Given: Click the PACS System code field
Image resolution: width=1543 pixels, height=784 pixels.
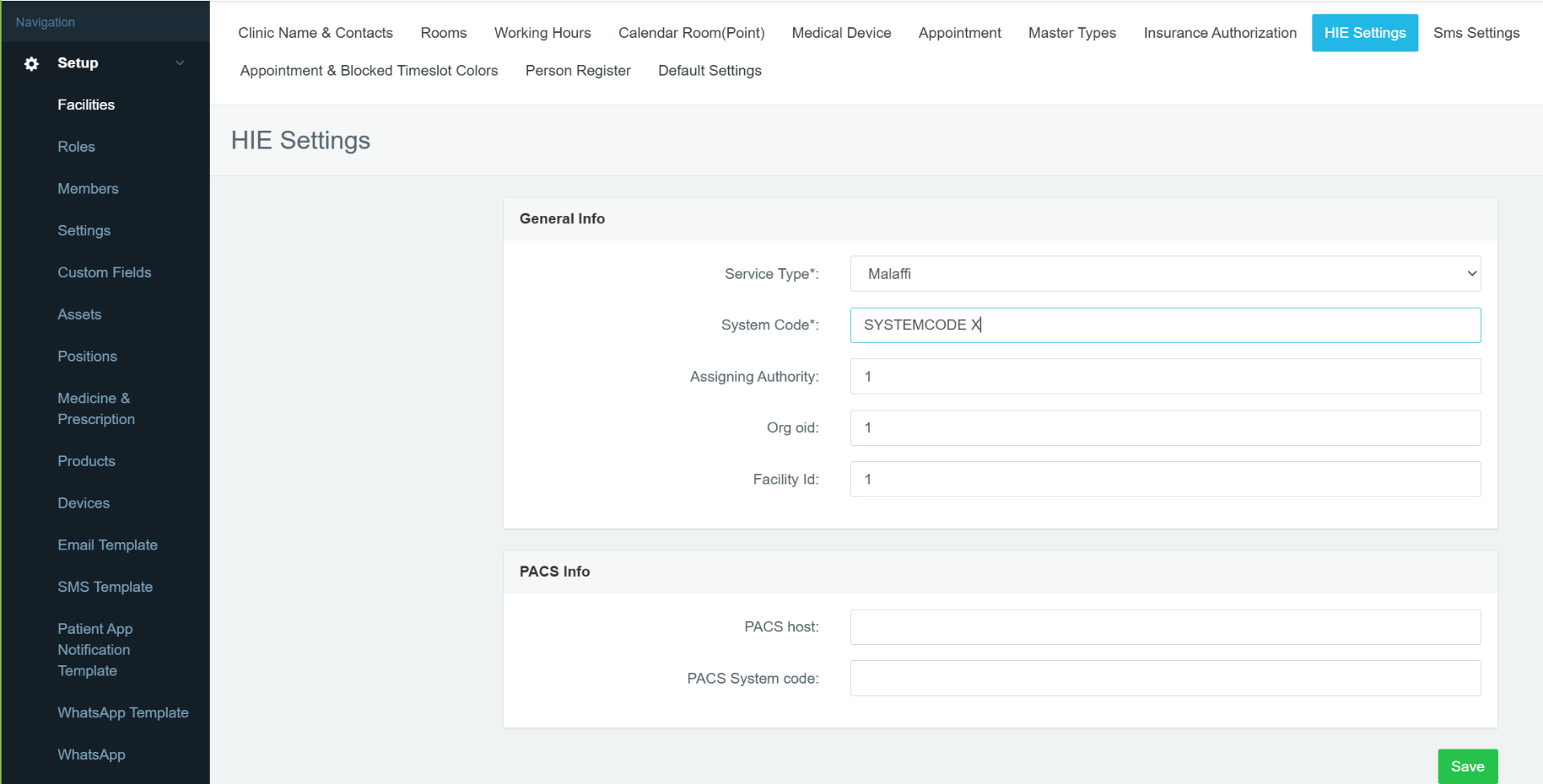Looking at the screenshot, I should [x=1165, y=679].
